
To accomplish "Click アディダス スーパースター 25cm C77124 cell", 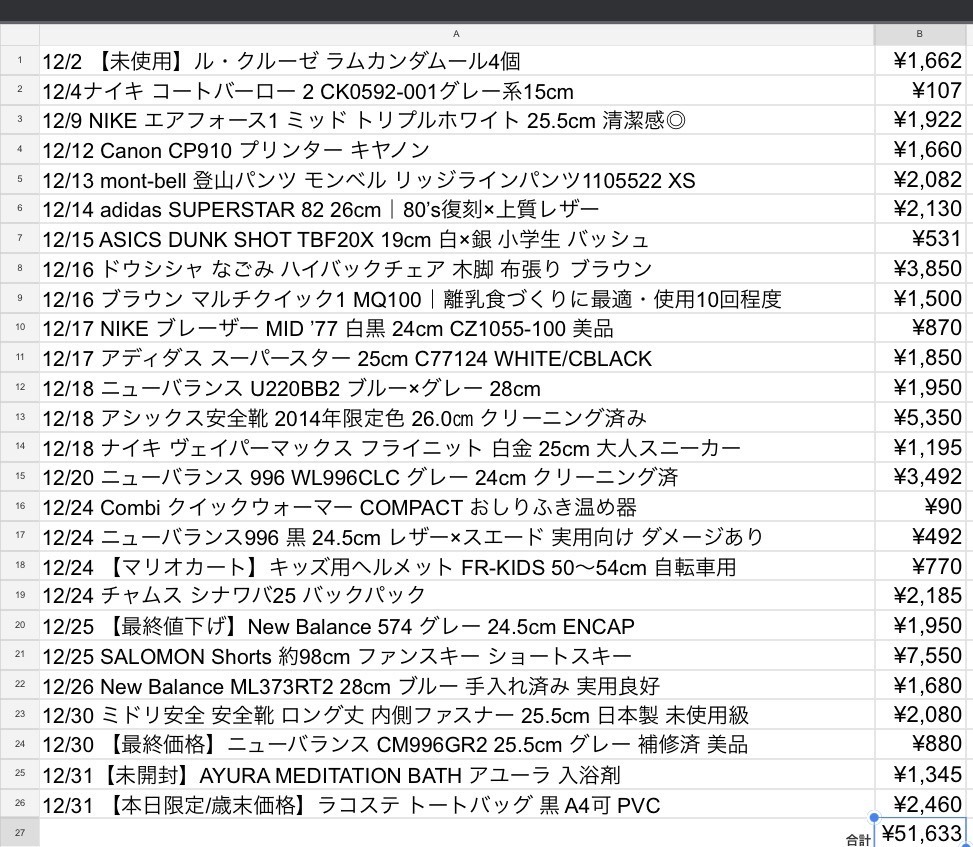I will 457,358.
